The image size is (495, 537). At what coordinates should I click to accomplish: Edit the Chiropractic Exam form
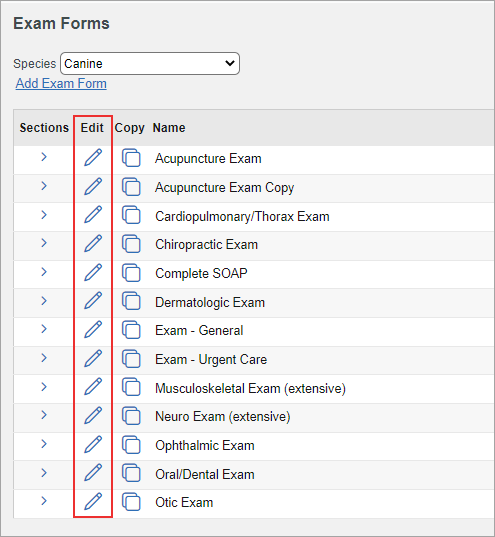pos(93,243)
